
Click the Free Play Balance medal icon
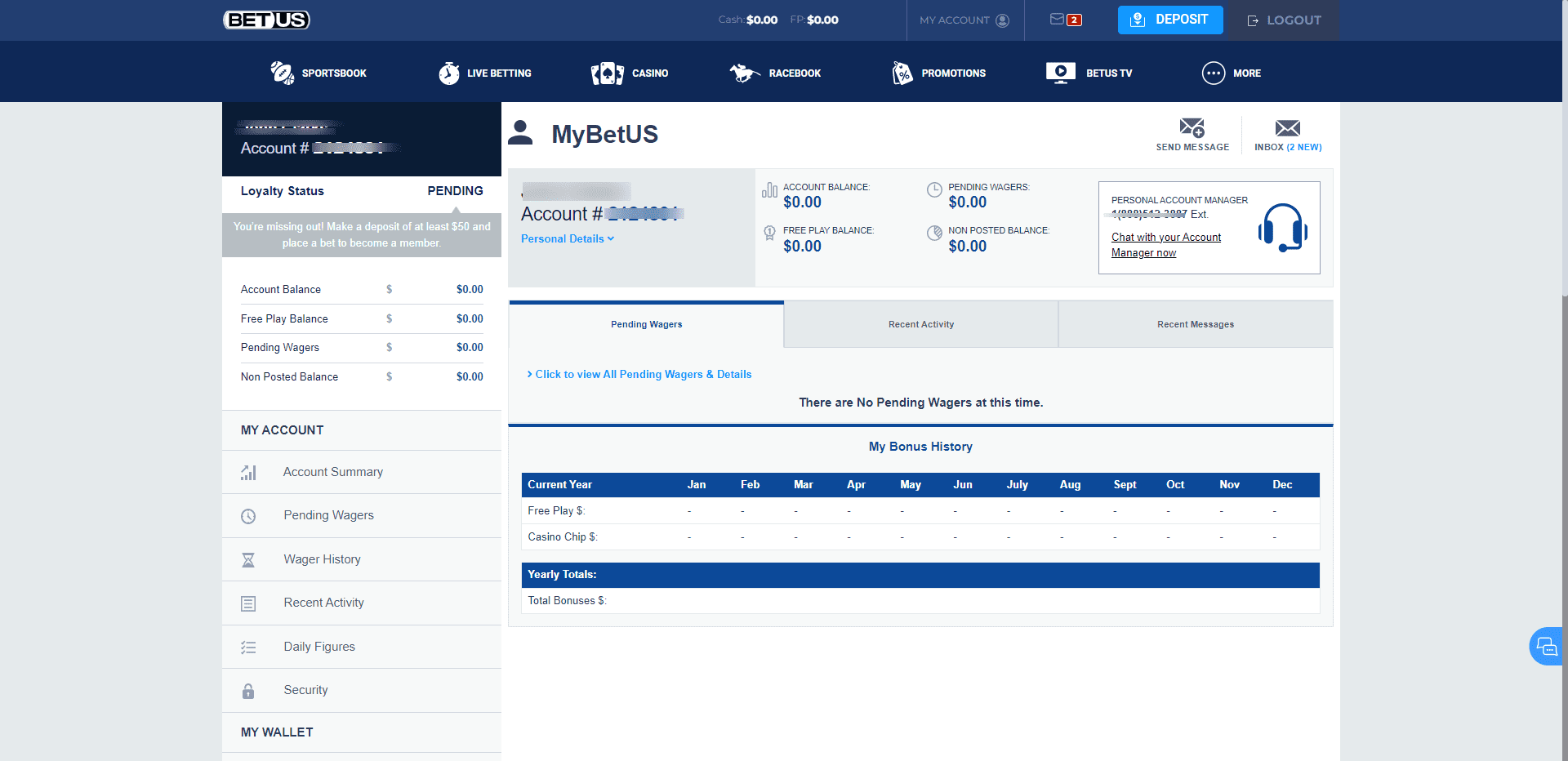(769, 234)
